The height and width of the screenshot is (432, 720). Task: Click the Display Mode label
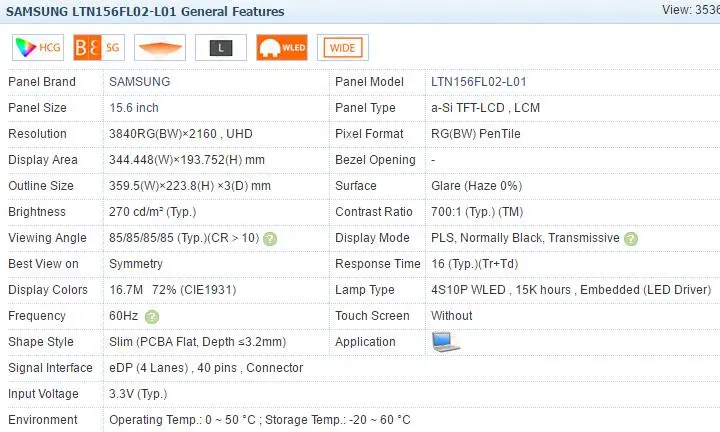tap(372, 238)
